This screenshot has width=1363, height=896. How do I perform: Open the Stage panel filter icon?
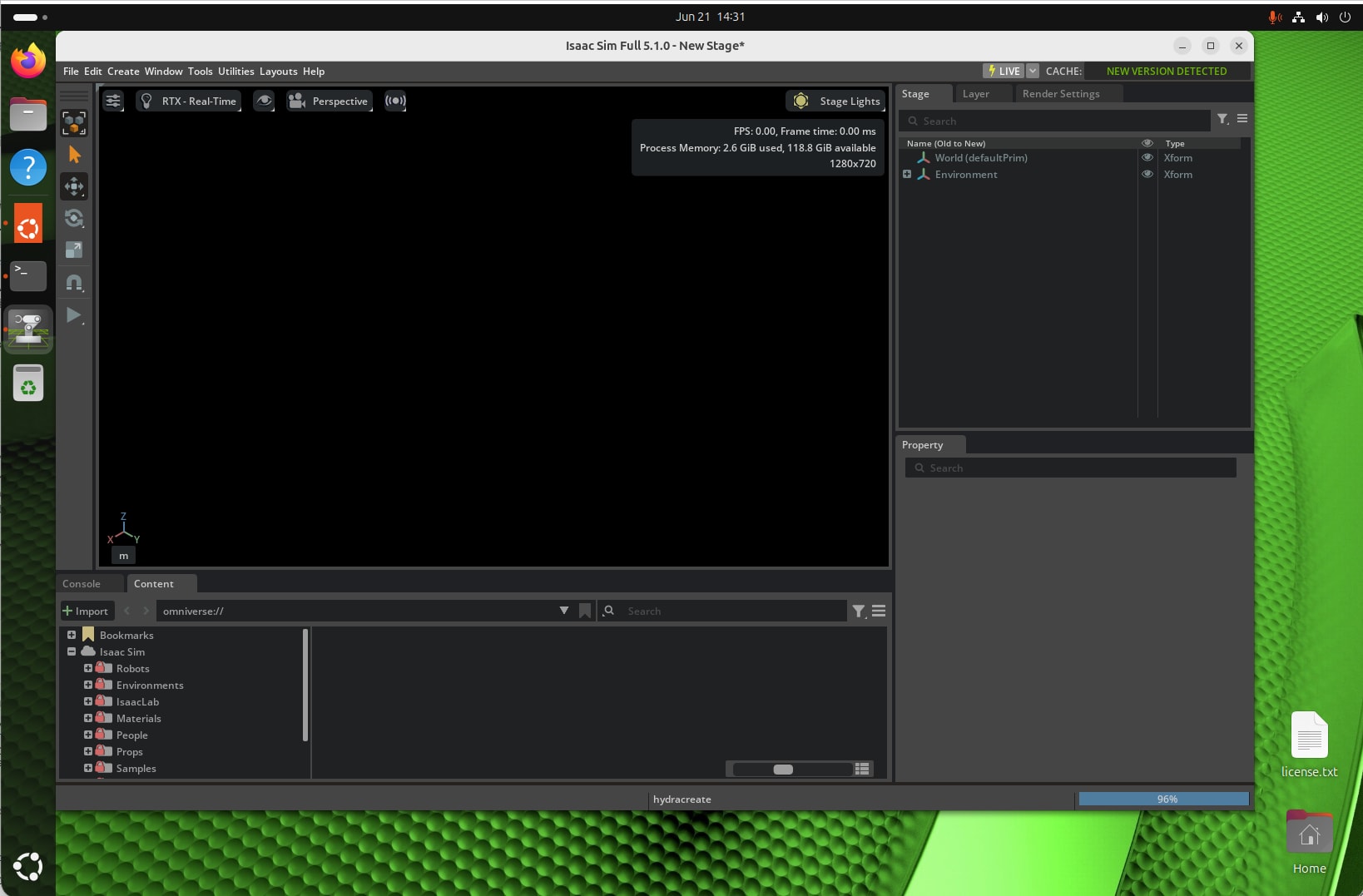tap(1222, 119)
